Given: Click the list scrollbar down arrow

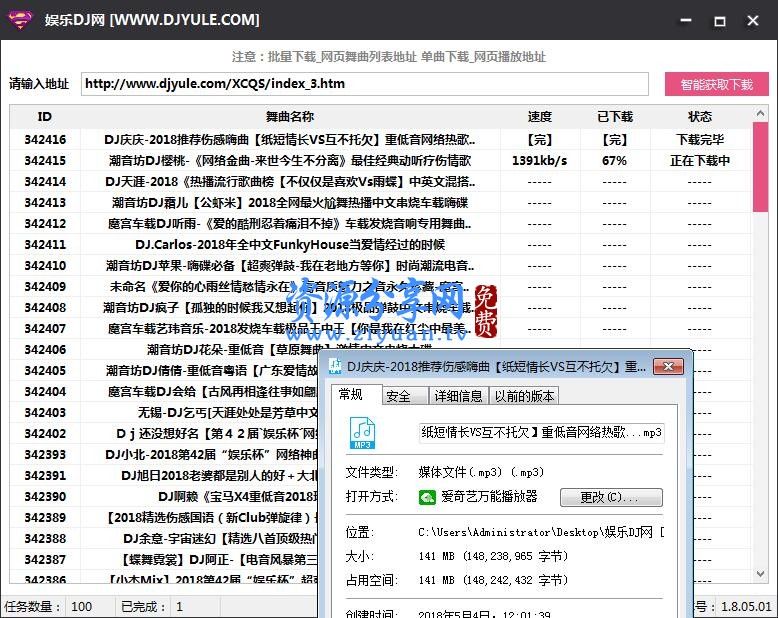Looking at the screenshot, I should click(x=760, y=574).
